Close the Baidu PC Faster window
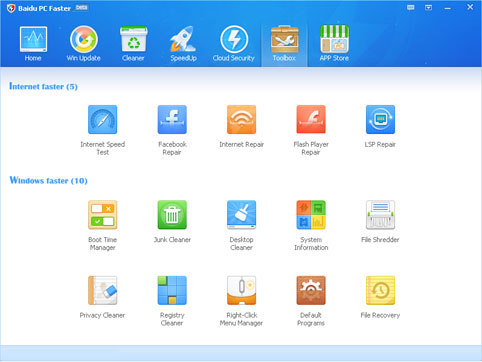482x362 pixels. pos(470,7)
